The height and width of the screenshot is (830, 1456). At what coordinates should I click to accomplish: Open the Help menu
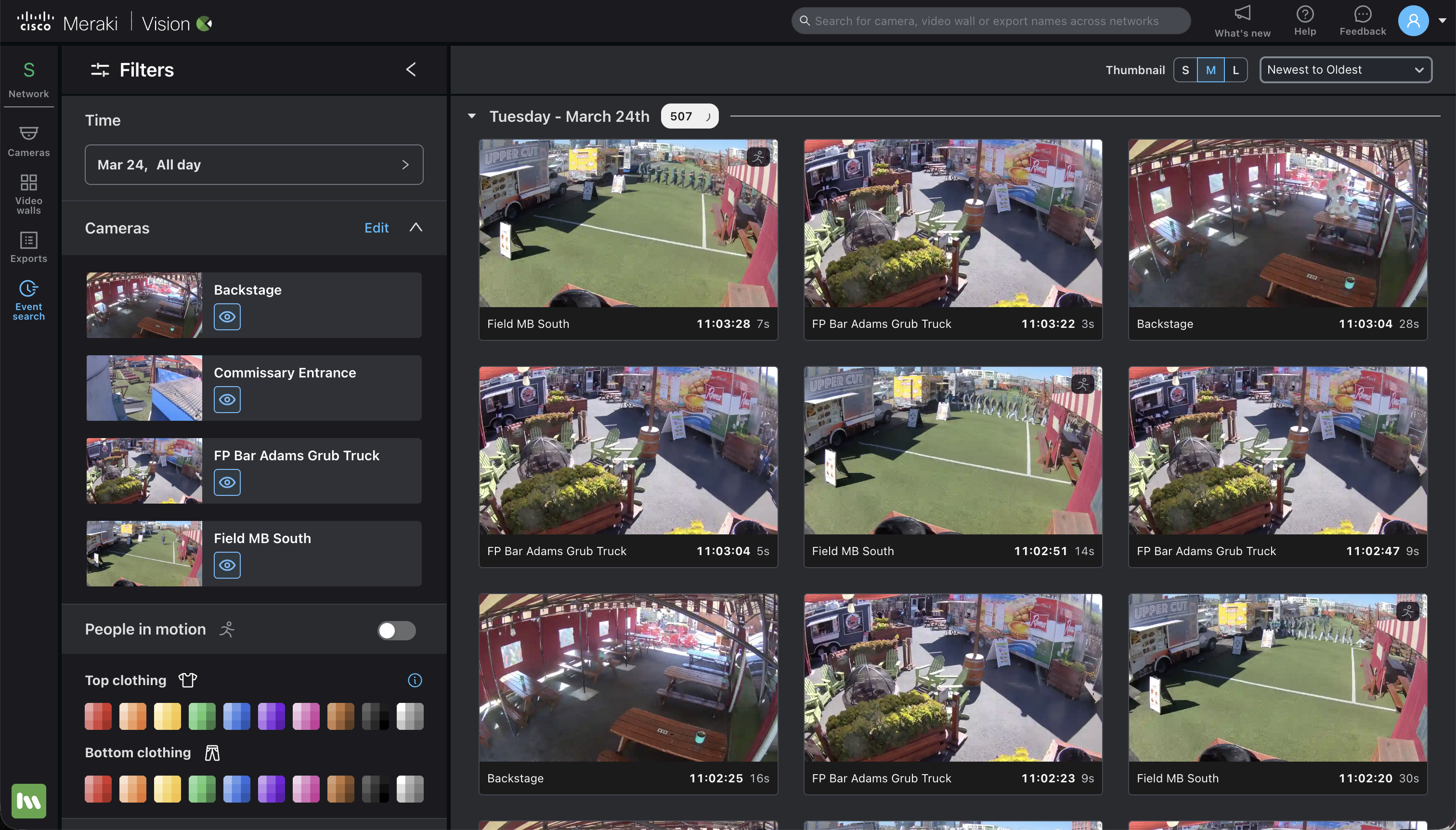point(1304,22)
